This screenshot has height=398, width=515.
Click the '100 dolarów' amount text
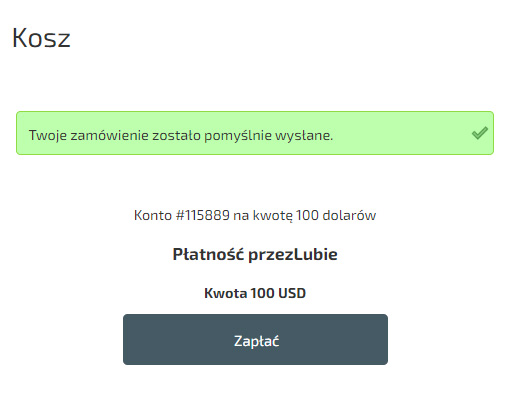click(x=336, y=215)
